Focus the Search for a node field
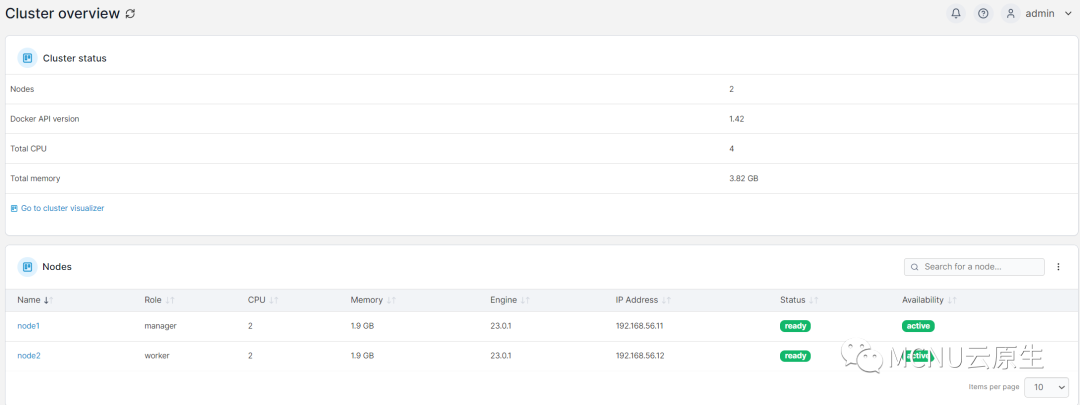The height and width of the screenshot is (405, 1080). [974, 267]
